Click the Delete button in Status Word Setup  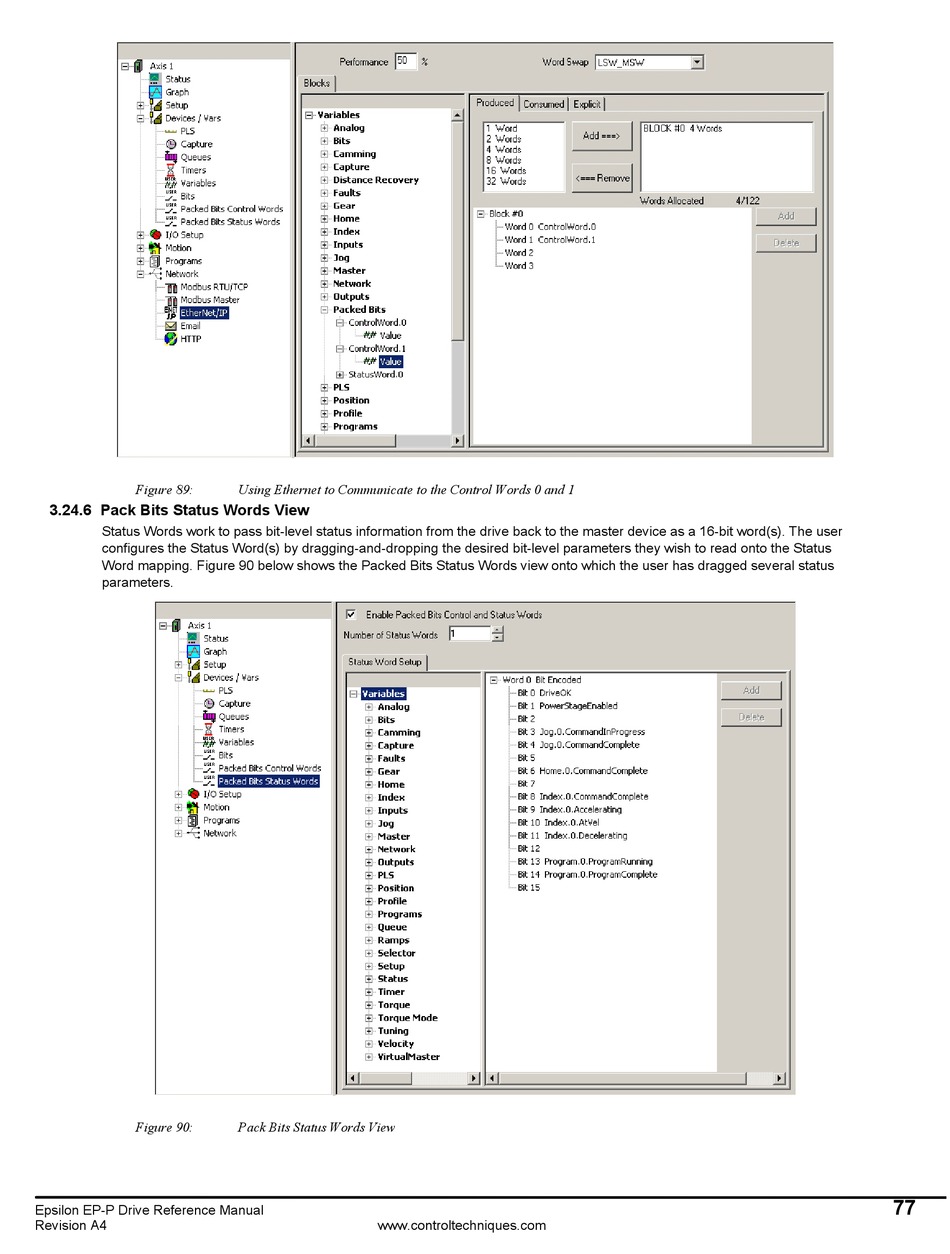(x=751, y=717)
